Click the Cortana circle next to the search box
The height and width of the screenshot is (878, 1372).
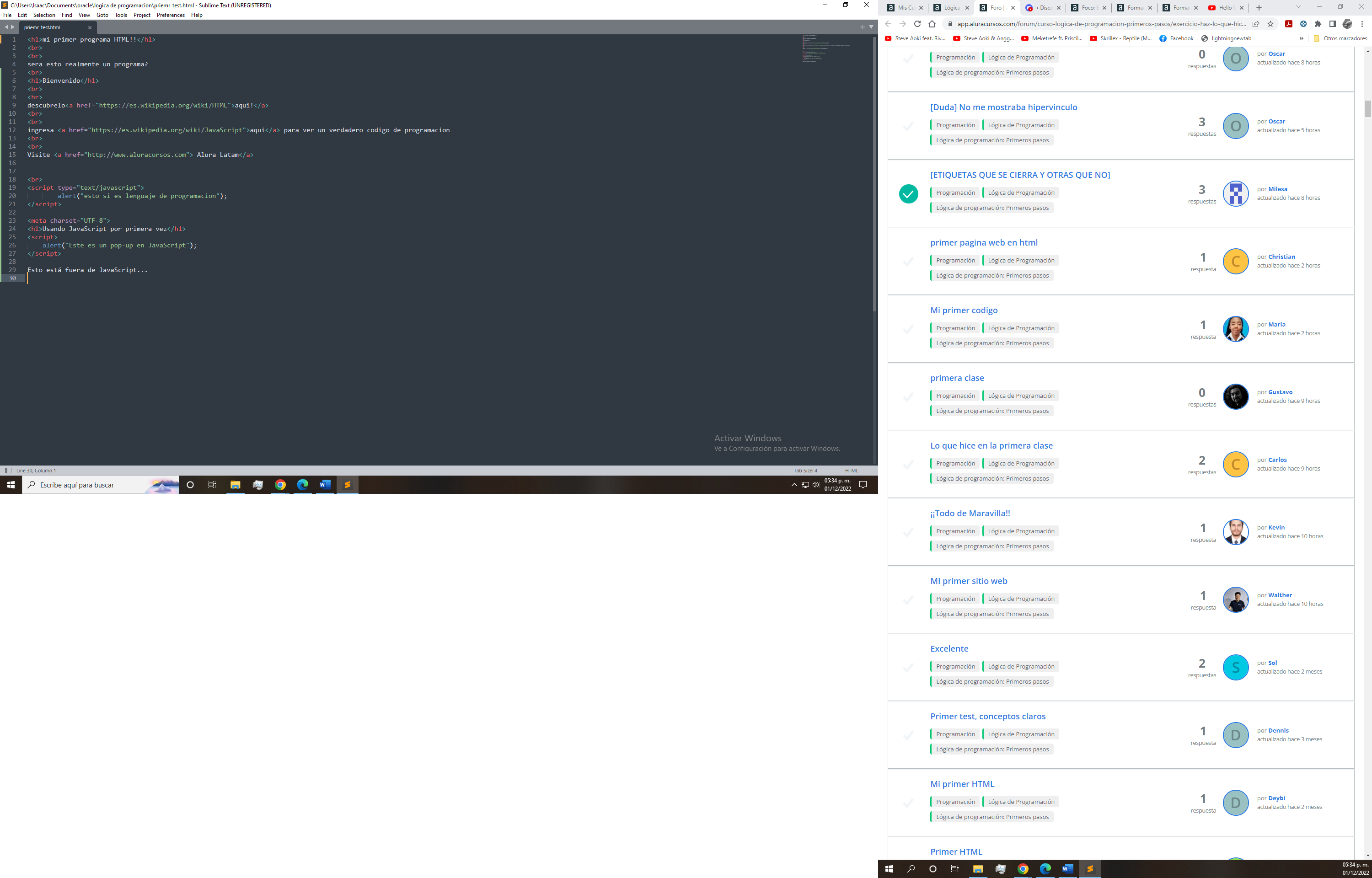click(x=190, y=485)
